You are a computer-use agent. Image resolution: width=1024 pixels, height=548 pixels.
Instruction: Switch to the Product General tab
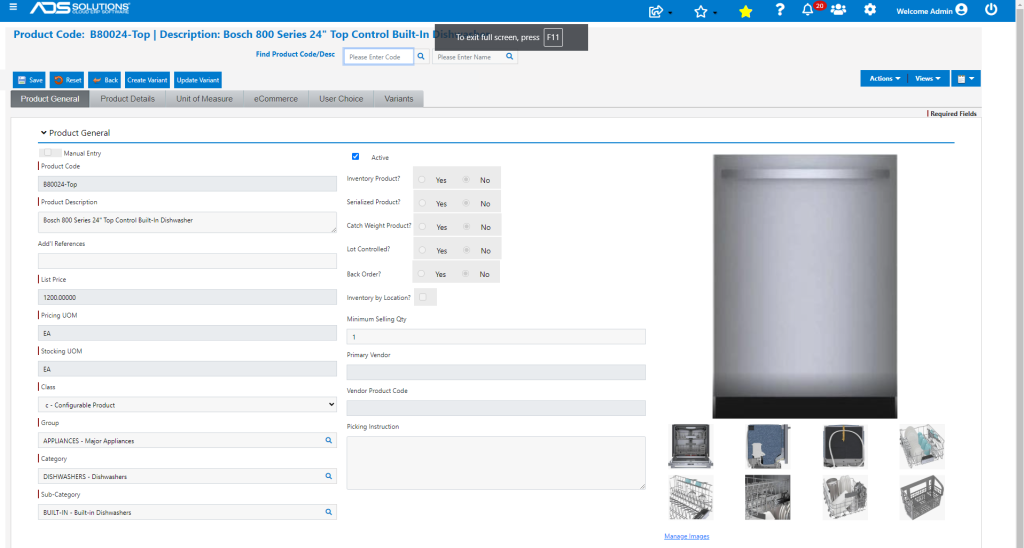(x=50, y=99)
